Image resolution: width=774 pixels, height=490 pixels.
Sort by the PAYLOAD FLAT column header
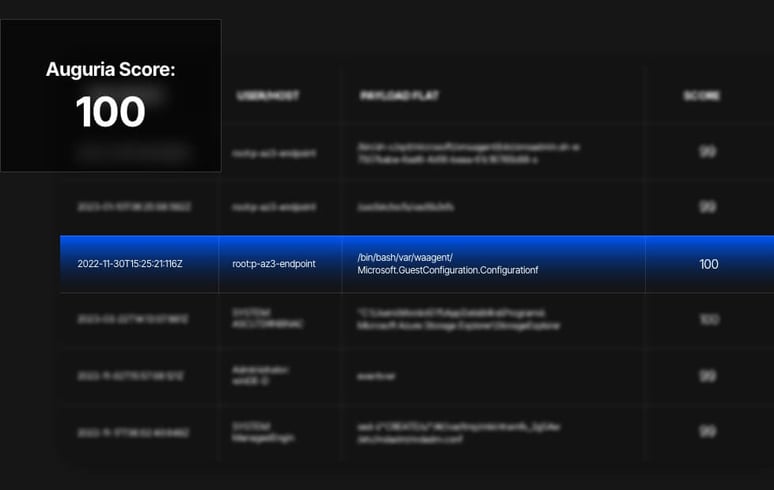click(x=399, y=96)
